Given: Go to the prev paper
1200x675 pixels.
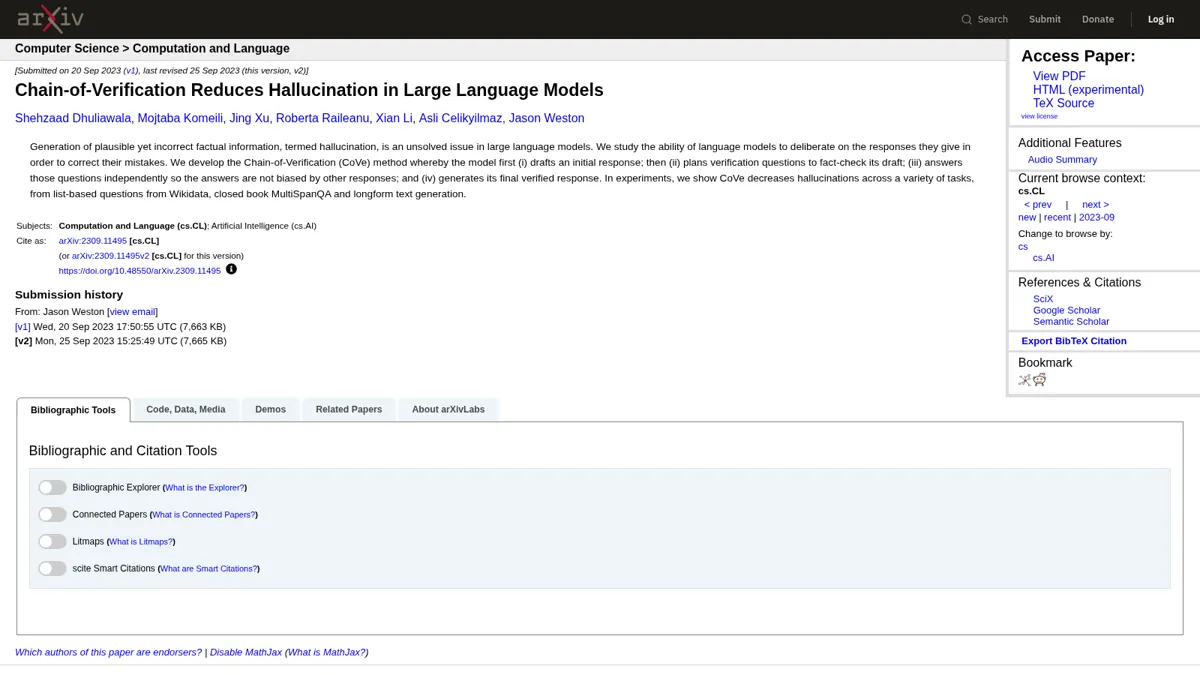Looking at the screenshot, I should (x=1037, y=204).
